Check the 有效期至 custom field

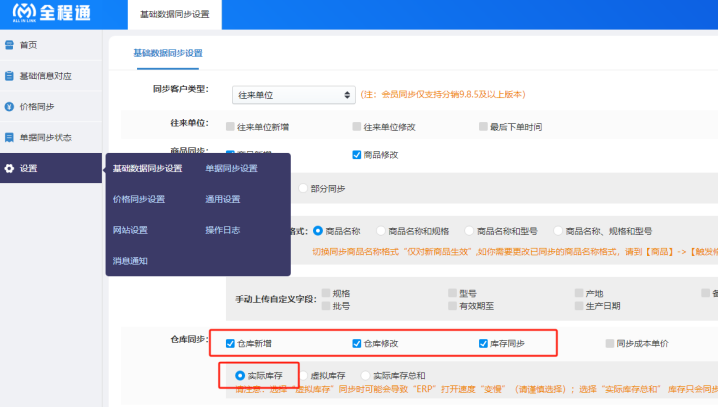click(452, 305)
